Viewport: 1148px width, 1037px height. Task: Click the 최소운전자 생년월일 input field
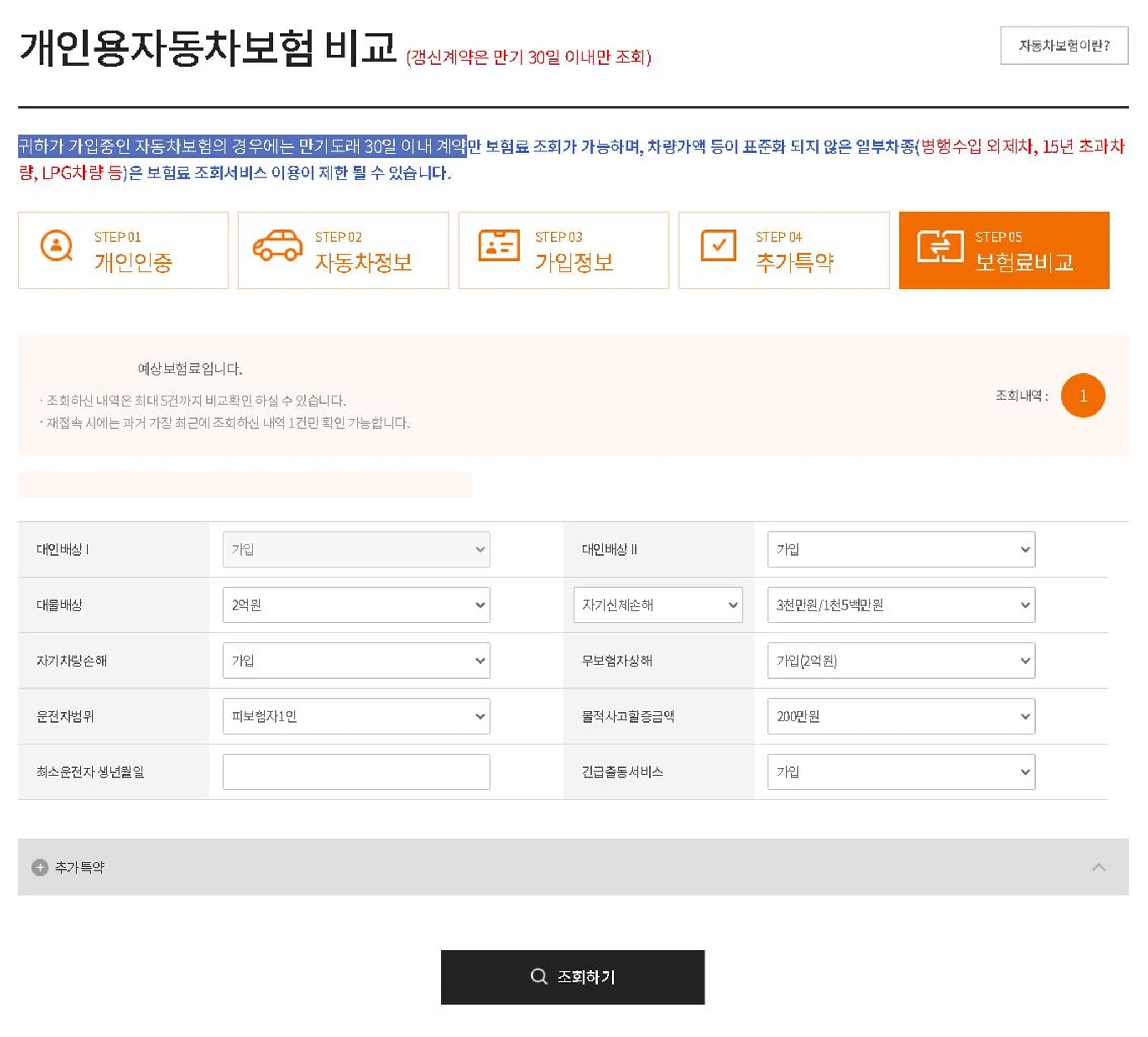(357, 772)
